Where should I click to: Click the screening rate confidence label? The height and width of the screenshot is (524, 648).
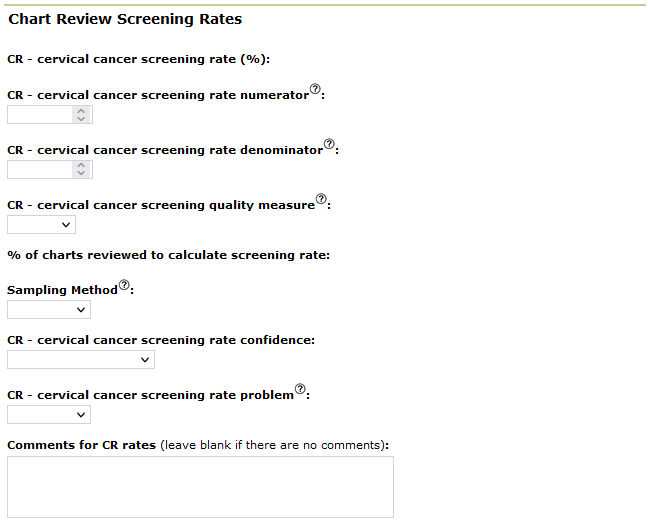pos(160,340)
